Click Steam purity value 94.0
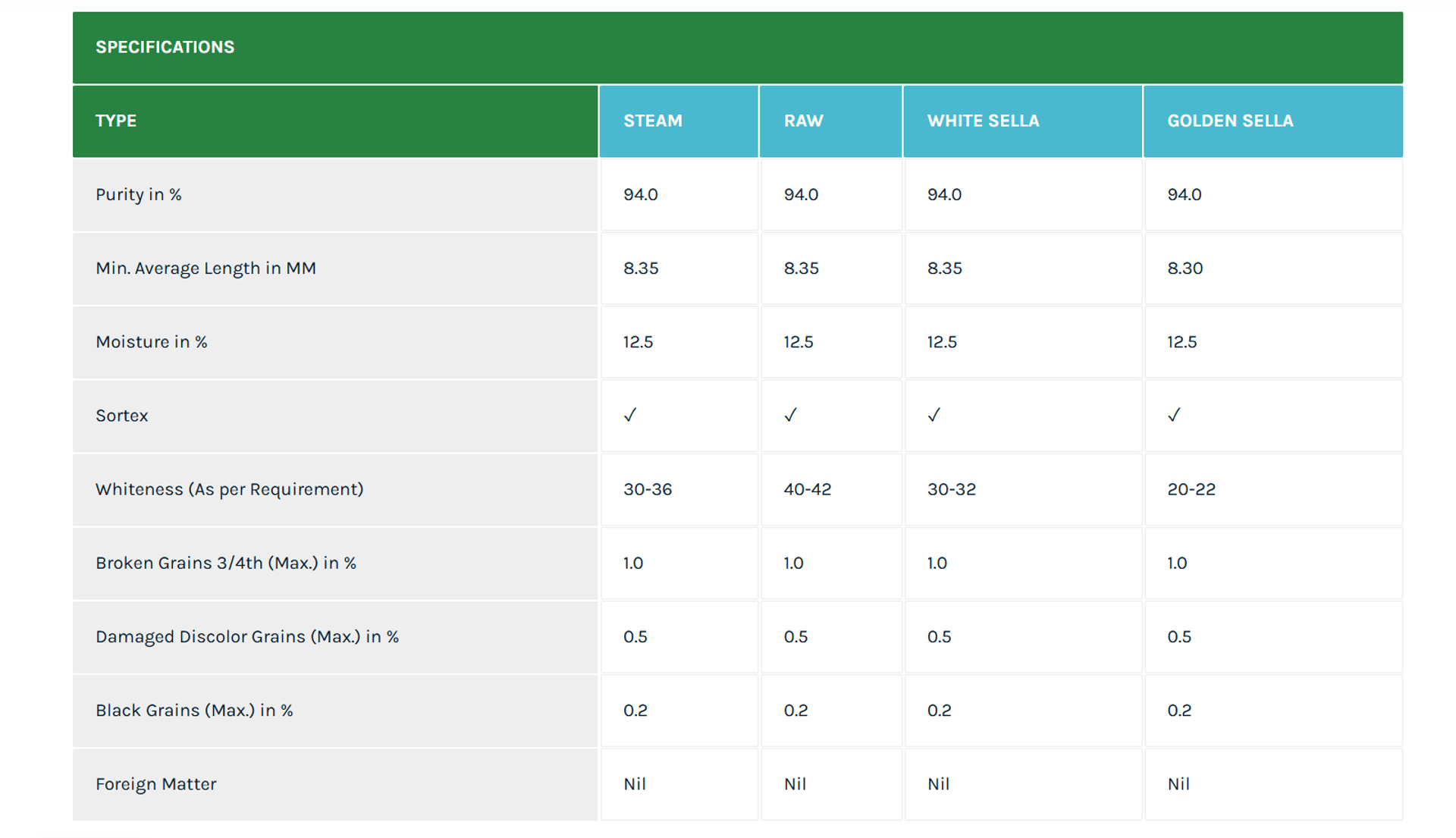This screenshot has height=838, width=1456. (641, 195)
